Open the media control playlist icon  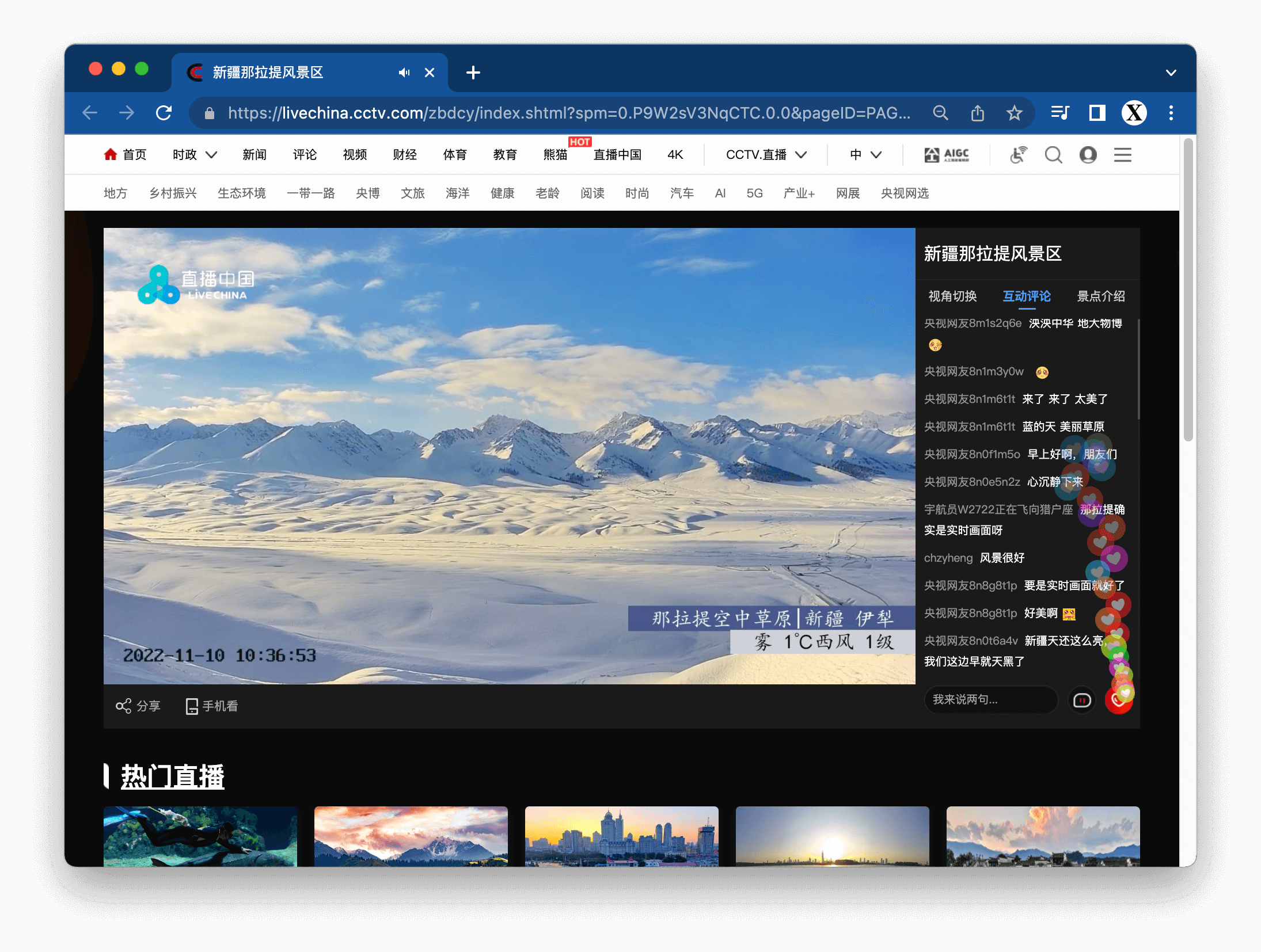1060,113
